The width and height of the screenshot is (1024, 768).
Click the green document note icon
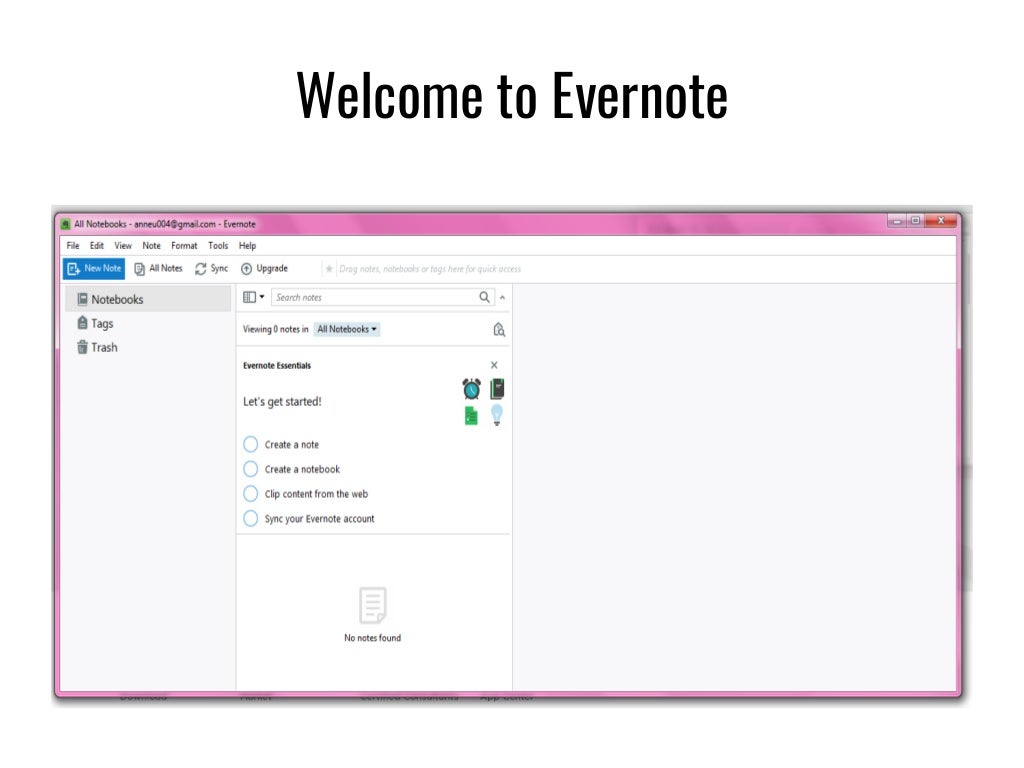pyautogui.click(x=472, y=415)
